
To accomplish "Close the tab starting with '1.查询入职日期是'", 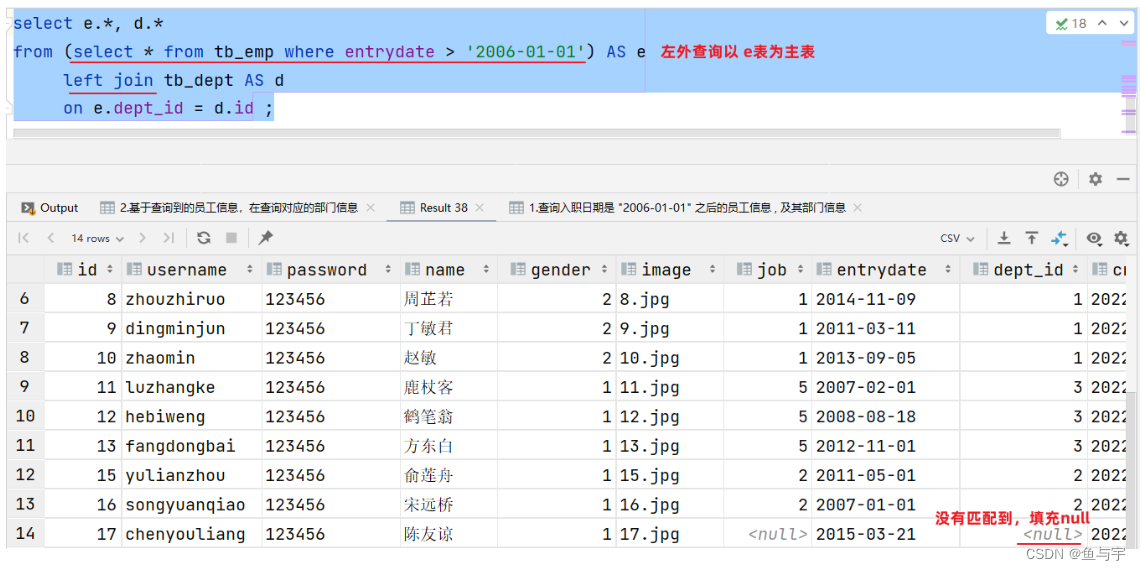I will [857, 207].
